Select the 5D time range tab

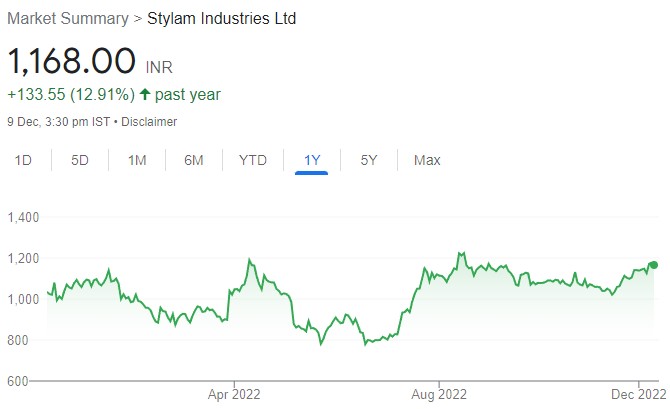80,160
